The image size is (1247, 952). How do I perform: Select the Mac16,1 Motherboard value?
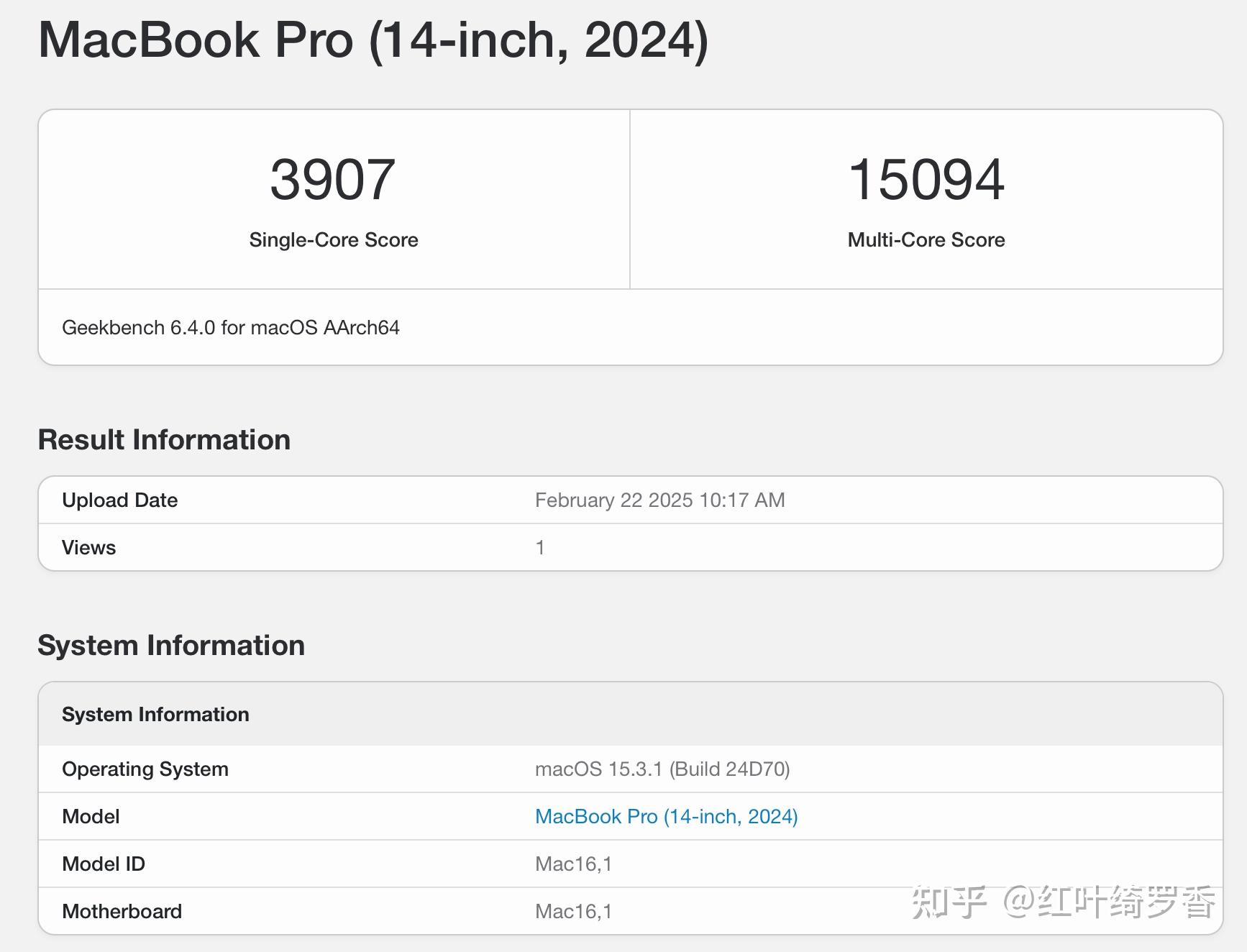(573, 911)
